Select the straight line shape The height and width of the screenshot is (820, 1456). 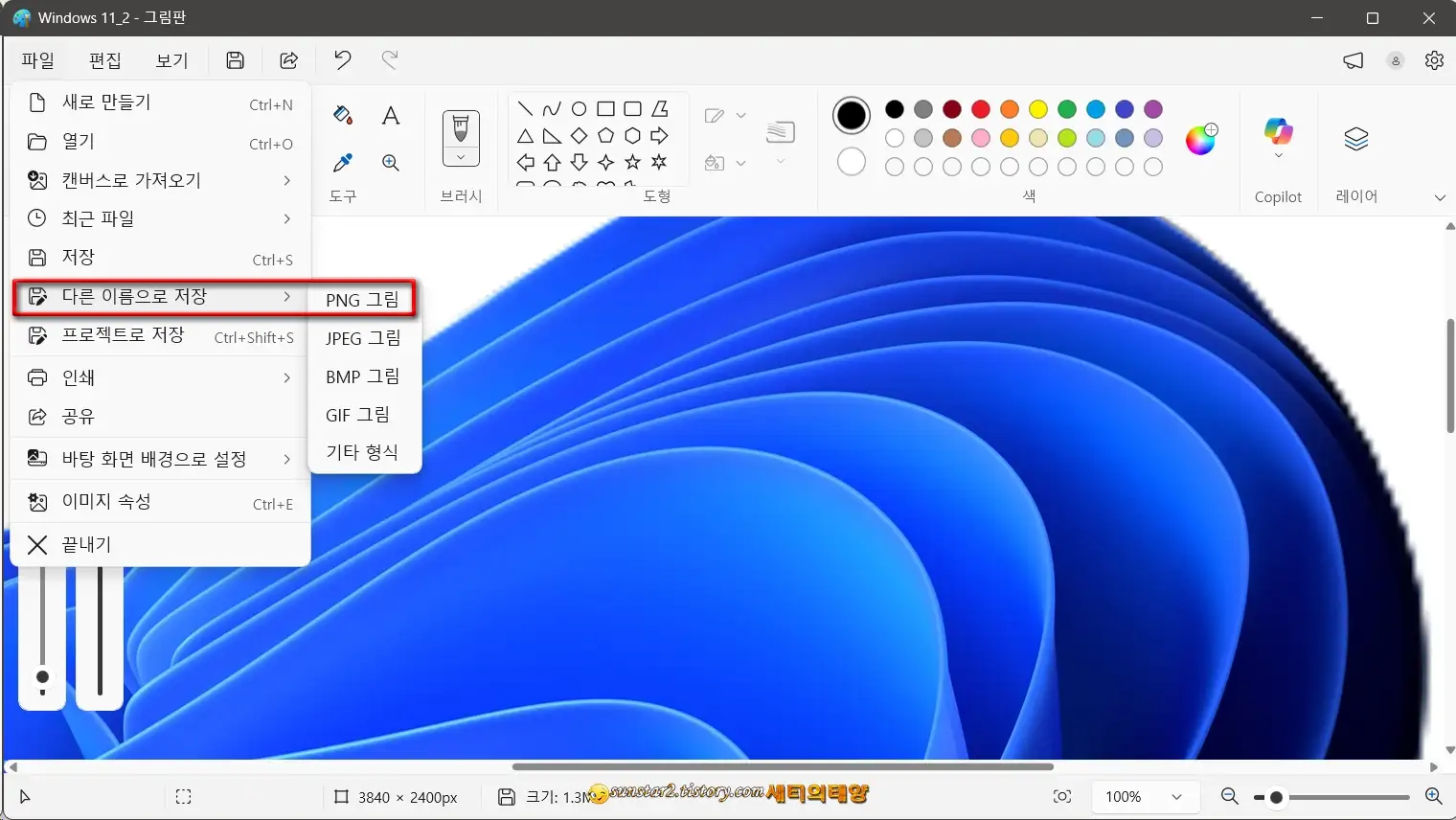tap(525, 108)
